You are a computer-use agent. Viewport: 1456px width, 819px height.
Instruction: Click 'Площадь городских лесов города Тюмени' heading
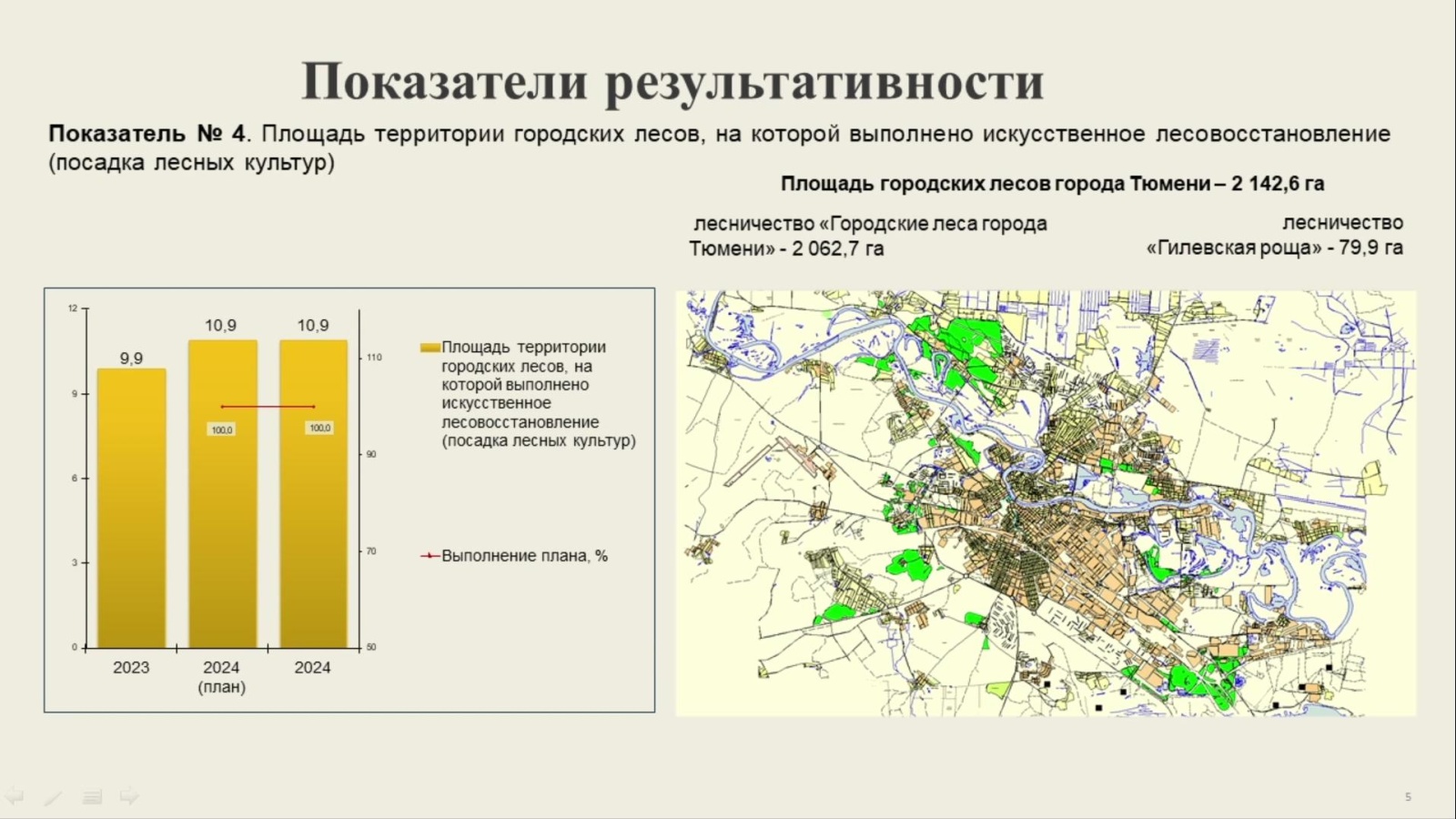(x=1052, y=184)
